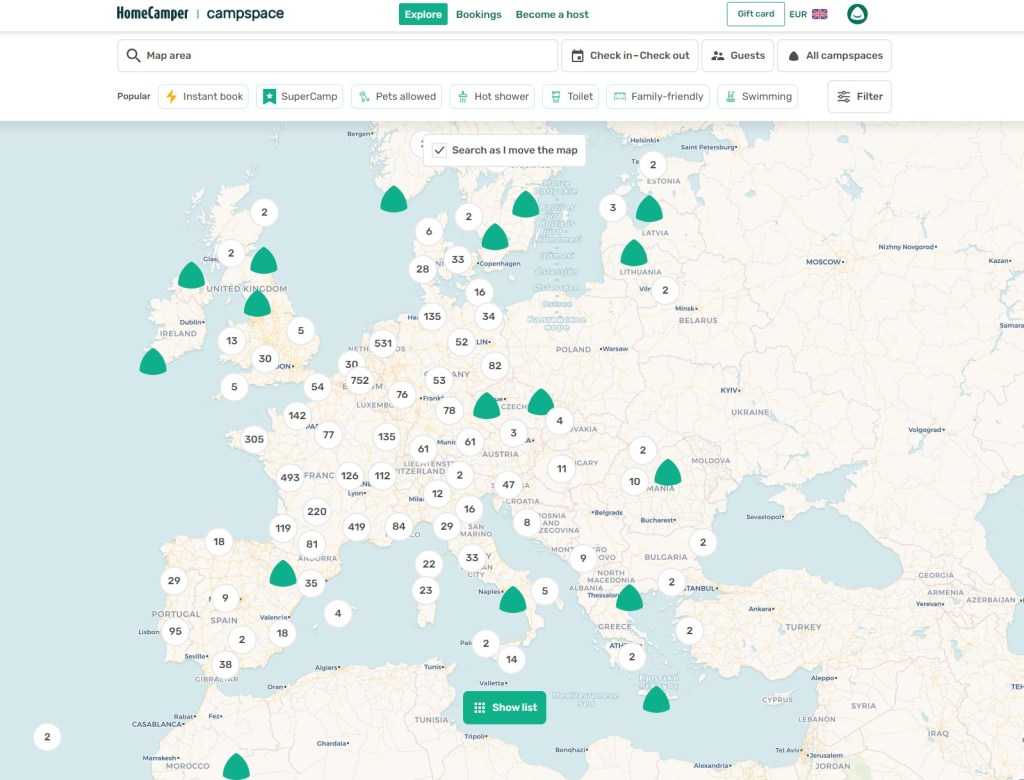Toggle the SuperCamp filter chip
Screen dimensions: 1024x780
(x=300, y=96)
